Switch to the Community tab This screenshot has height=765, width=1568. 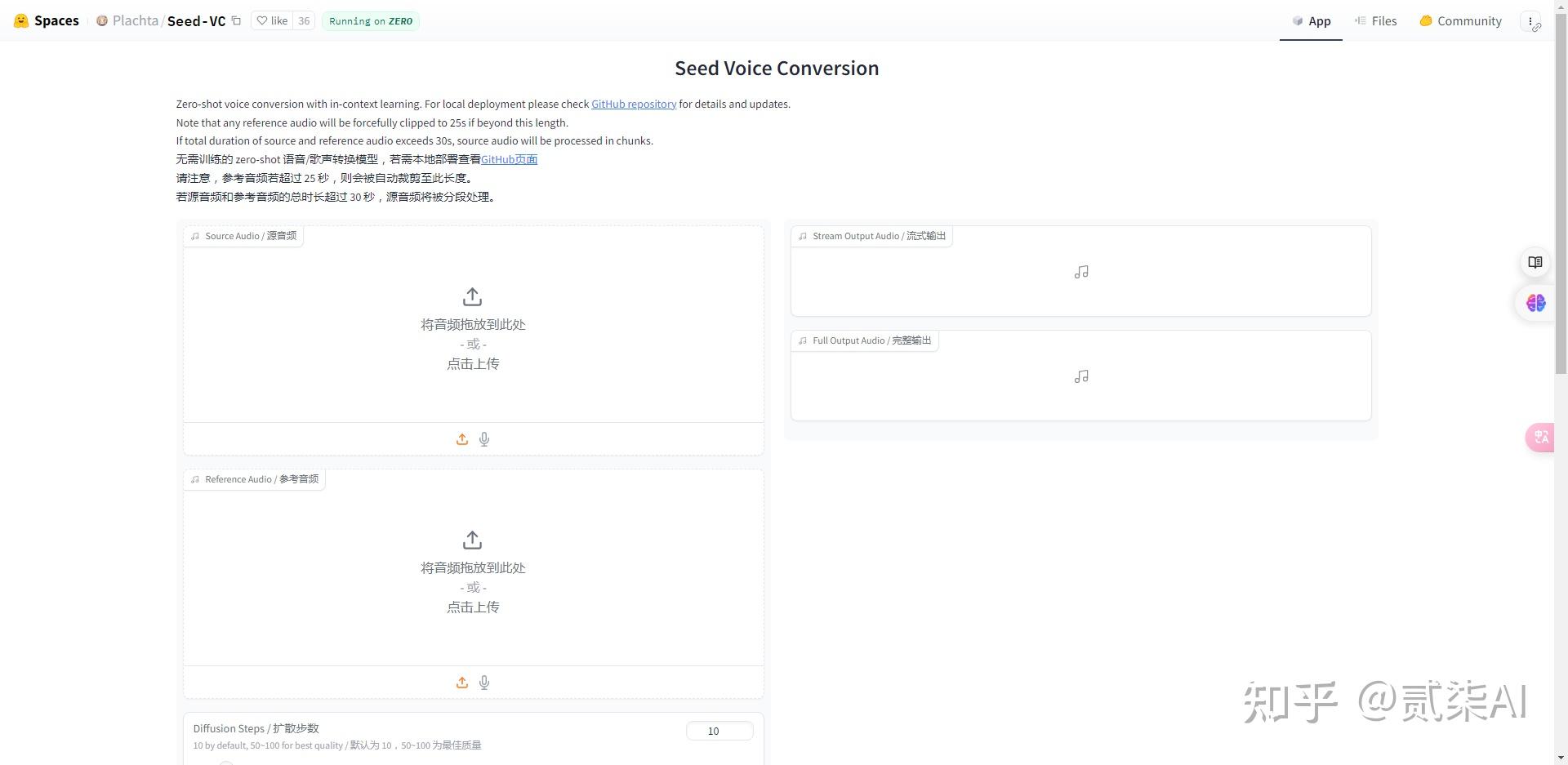pos(1460,20)
